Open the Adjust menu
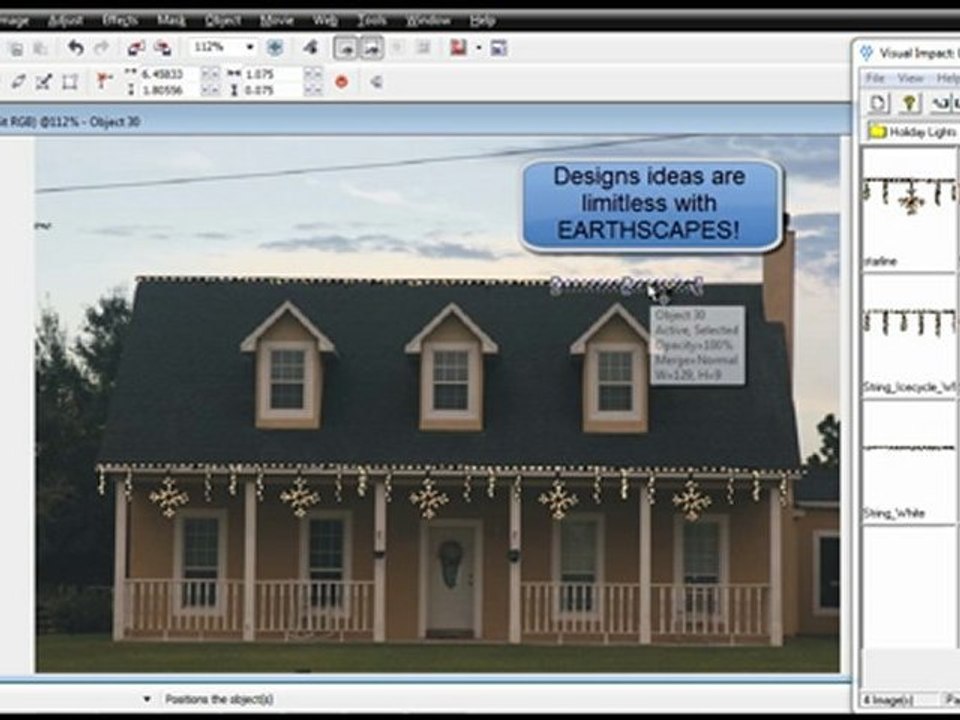Screen dimensions: 960x720 pos(65,21)
